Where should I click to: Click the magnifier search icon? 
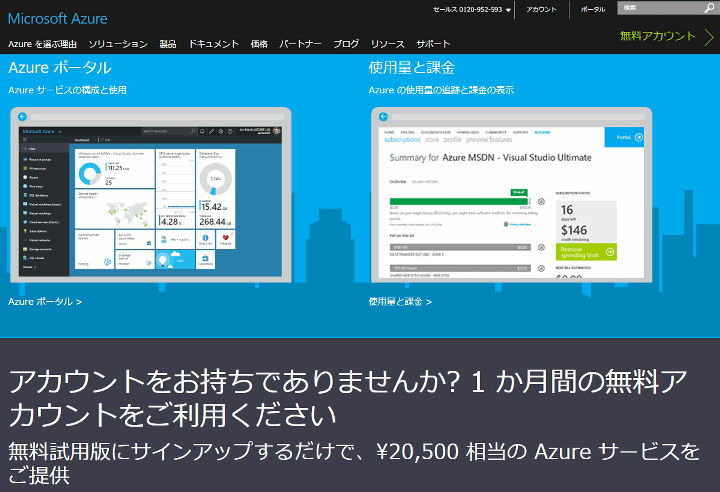pos(710,8)
